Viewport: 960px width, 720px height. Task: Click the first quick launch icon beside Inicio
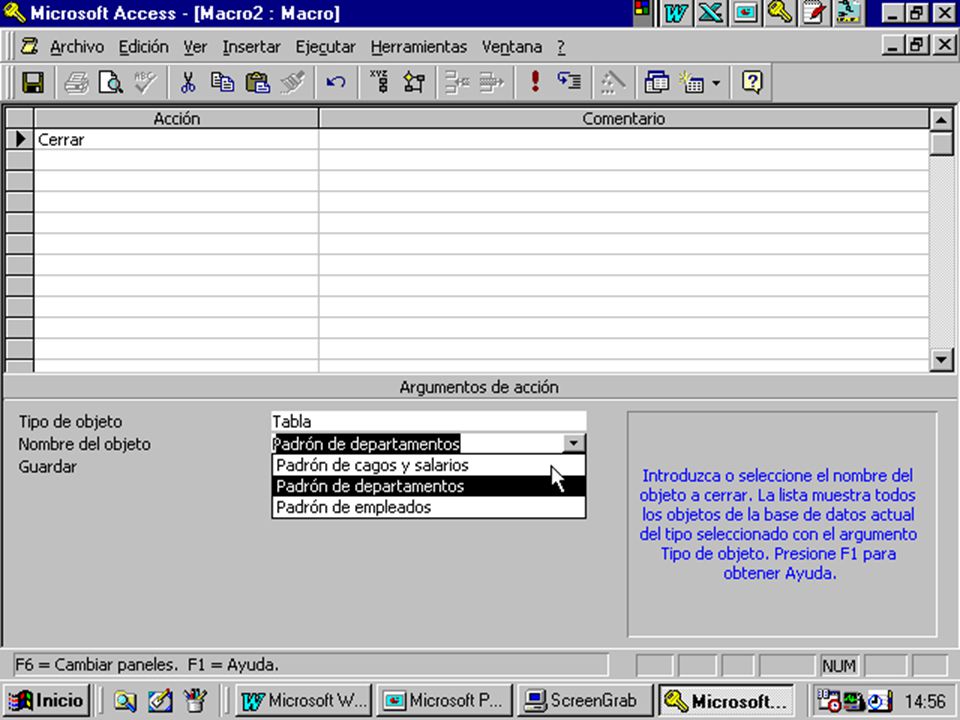tap(125, 700)
